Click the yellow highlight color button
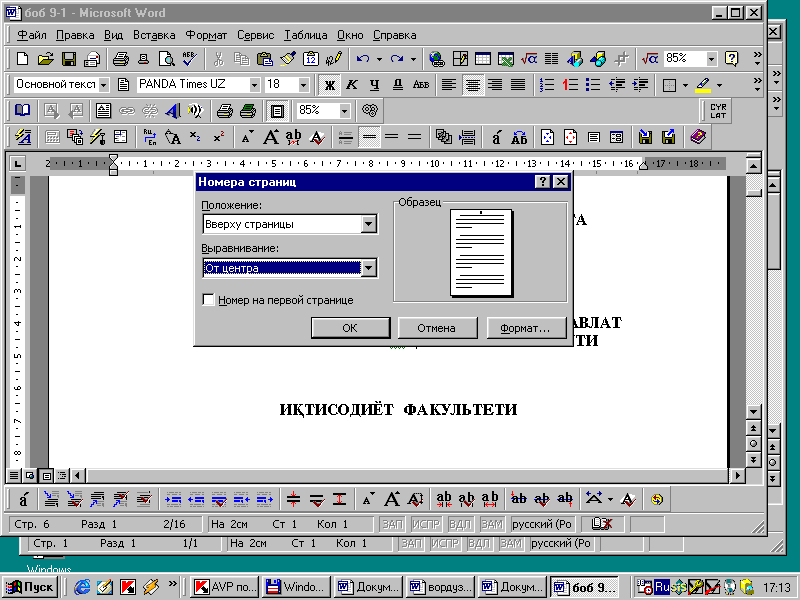Screen dimensions: 800x600 703,85
